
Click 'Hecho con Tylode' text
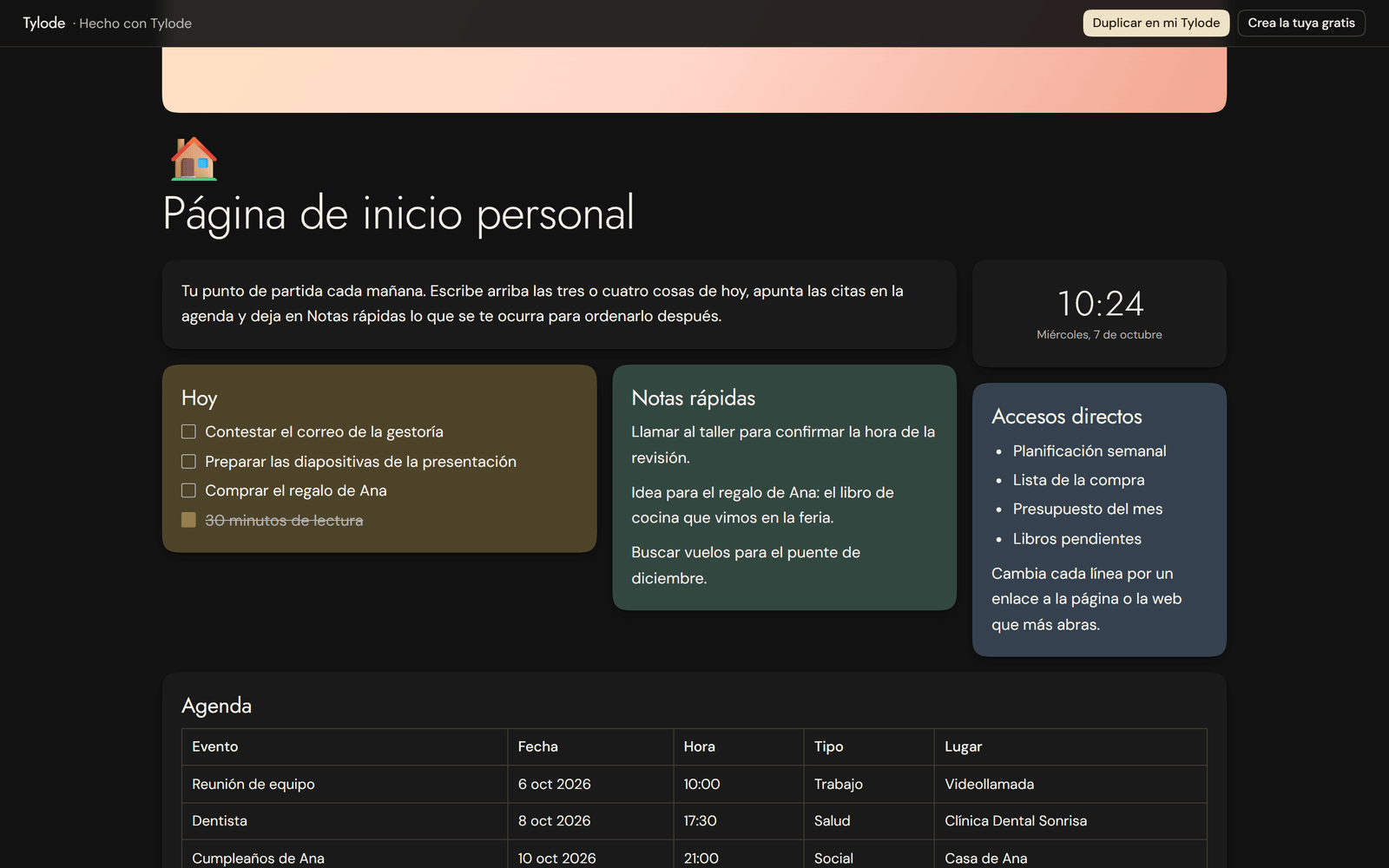pyautogui.click(x=135, y=23)
